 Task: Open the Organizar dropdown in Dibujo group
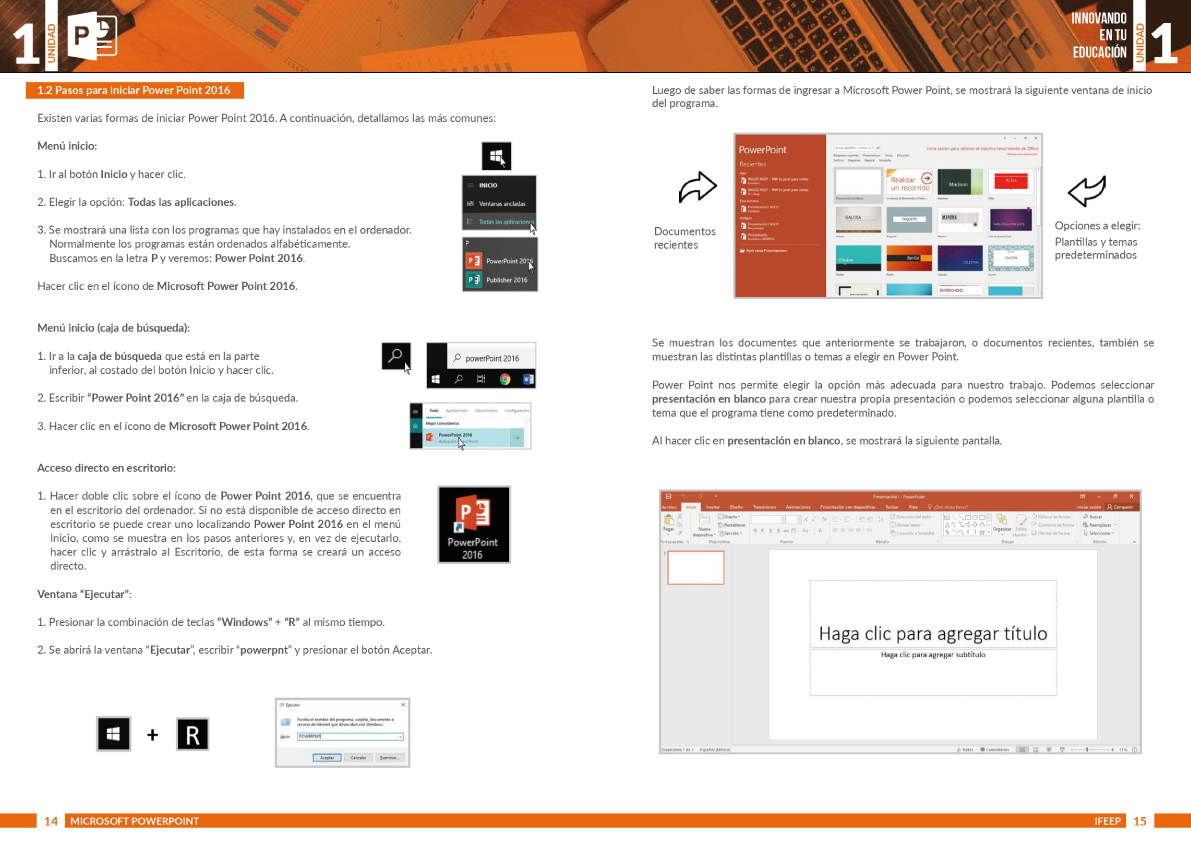tap(1003, 525)
